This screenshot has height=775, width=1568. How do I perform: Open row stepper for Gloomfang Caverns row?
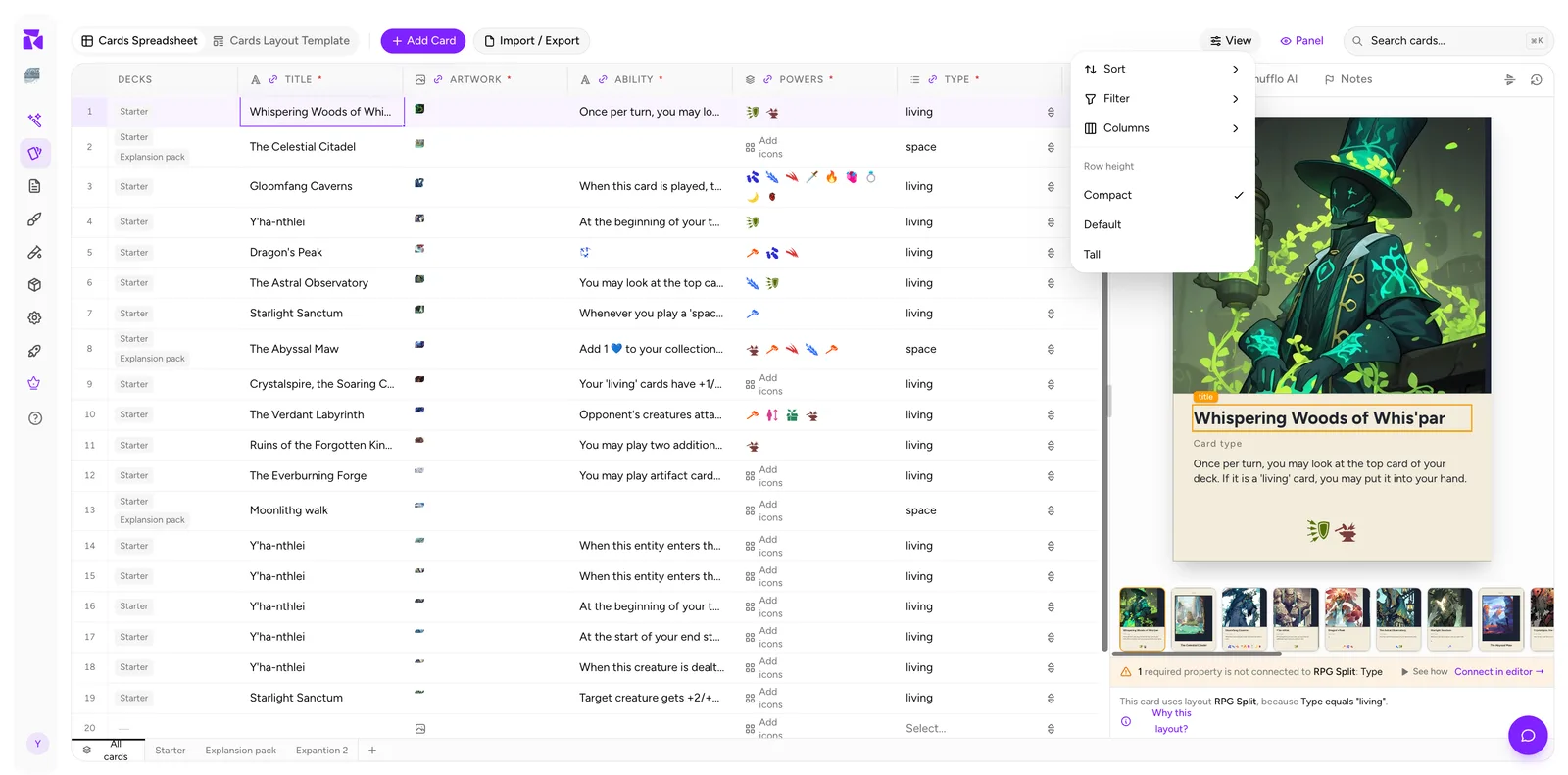tap(1051, 186)
